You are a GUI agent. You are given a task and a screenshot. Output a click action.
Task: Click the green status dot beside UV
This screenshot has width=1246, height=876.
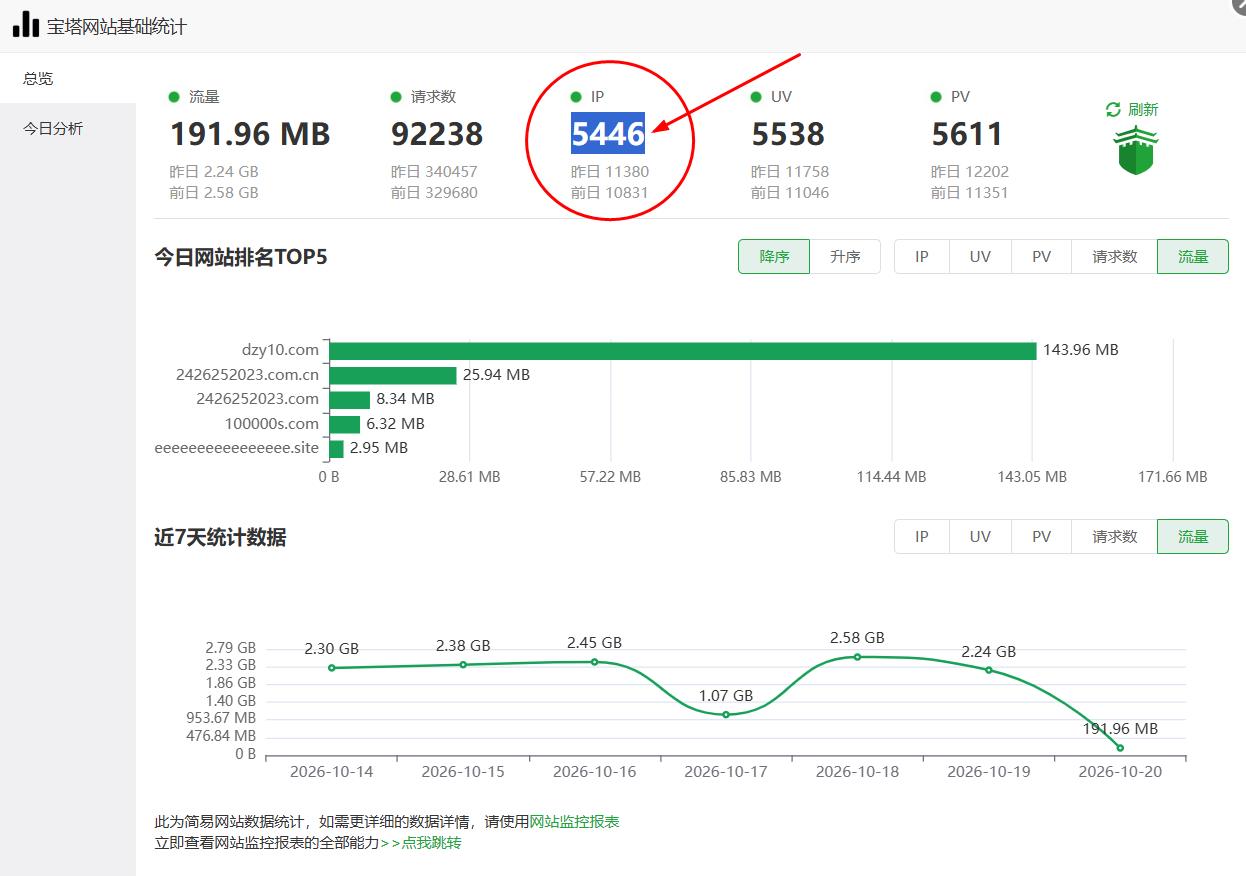[756, 97]
